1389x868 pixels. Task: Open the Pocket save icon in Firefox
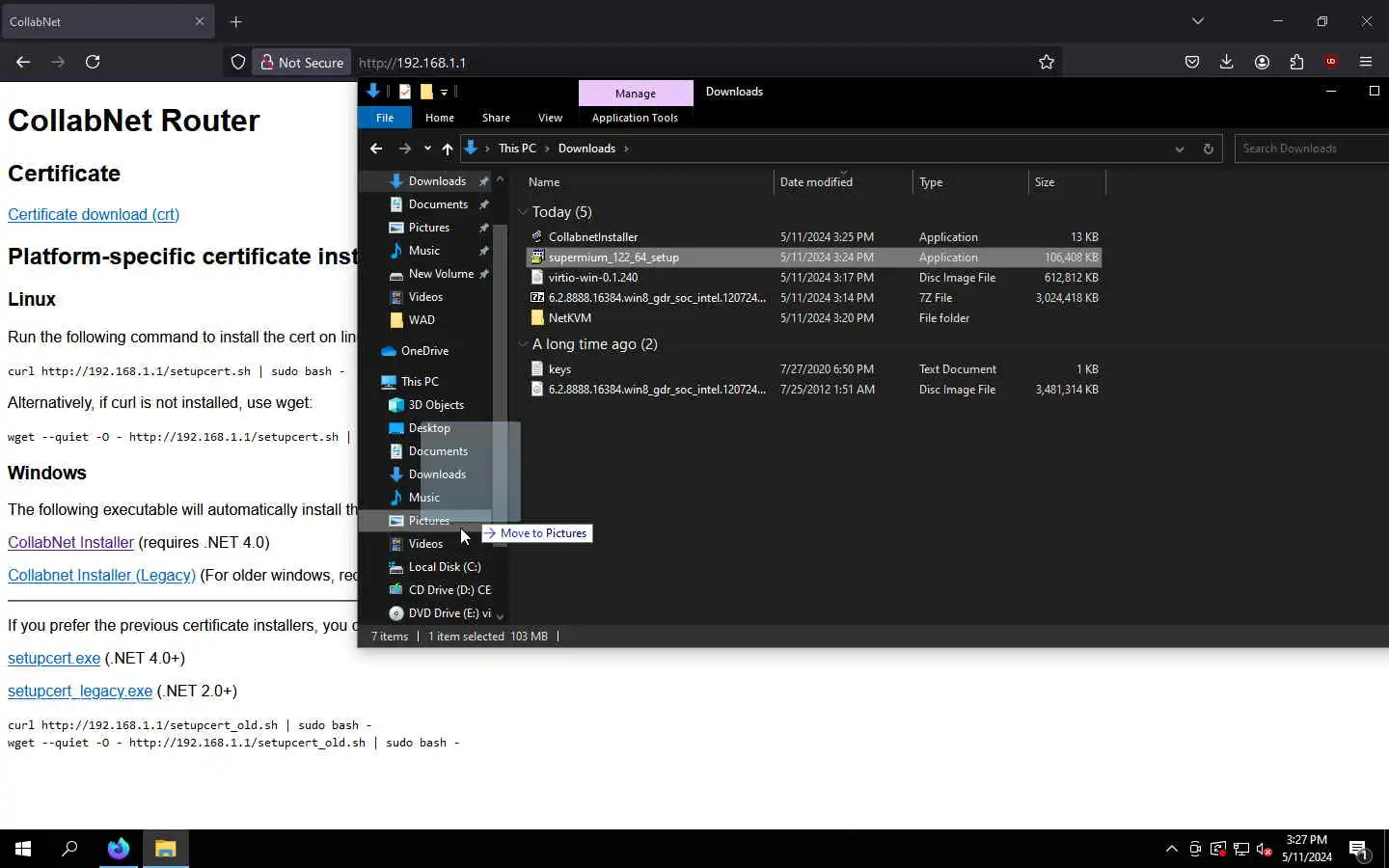[x=1192, y=62]
